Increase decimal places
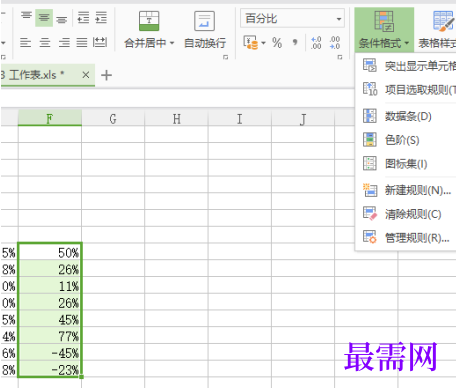Screen dimensions: 456x388 pyautogui.click(x=316, y=43)
